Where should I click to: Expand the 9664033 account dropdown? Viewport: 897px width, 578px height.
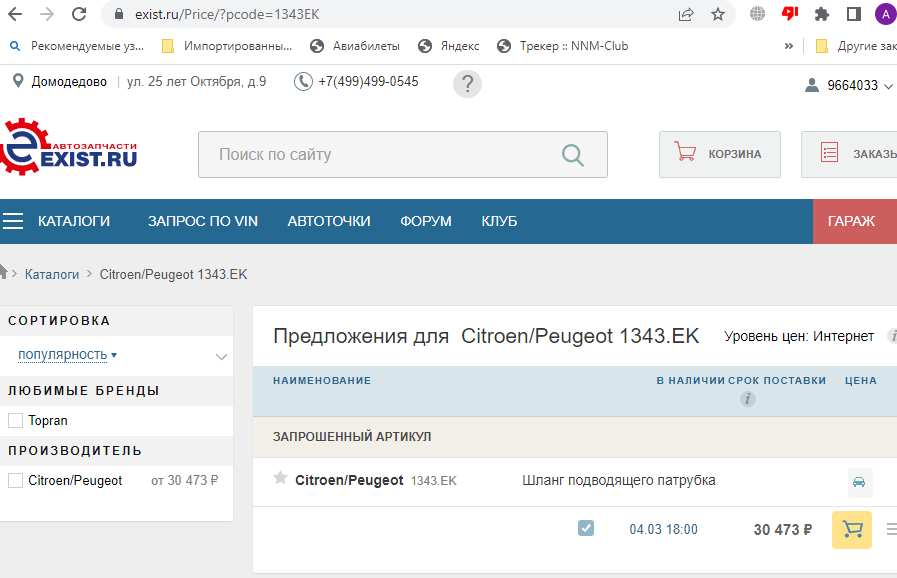(858, 85)
